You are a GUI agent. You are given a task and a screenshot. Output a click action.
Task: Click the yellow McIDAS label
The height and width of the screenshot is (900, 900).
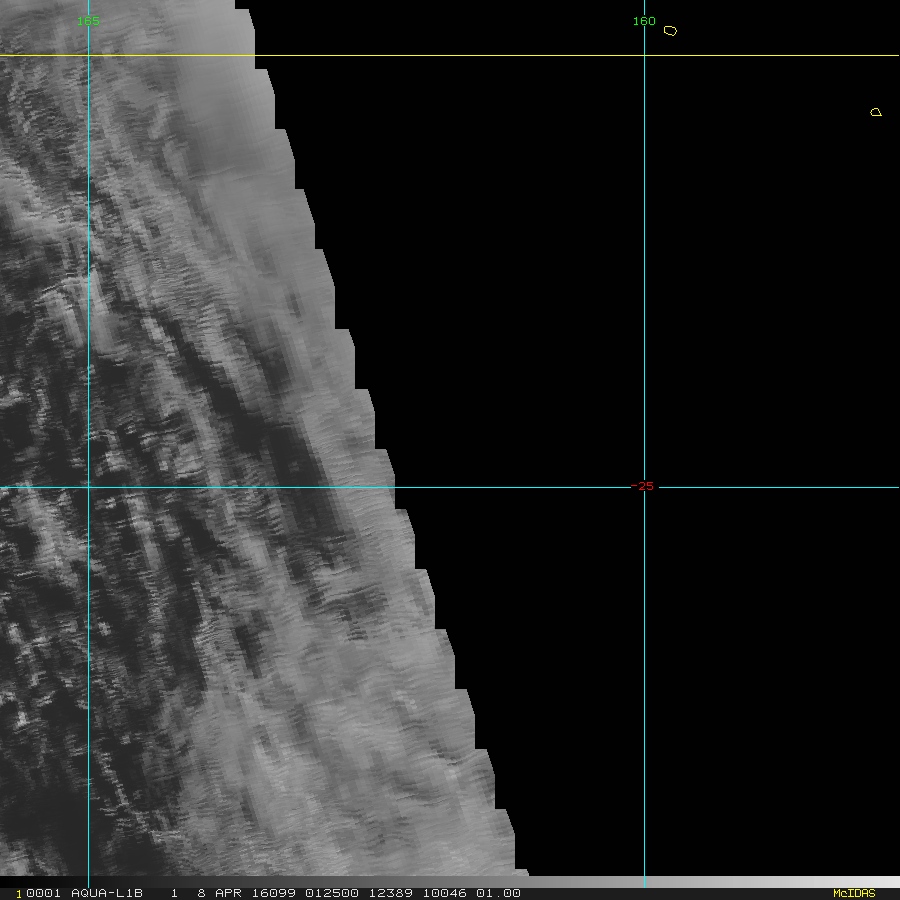click(x=854, y=893)
